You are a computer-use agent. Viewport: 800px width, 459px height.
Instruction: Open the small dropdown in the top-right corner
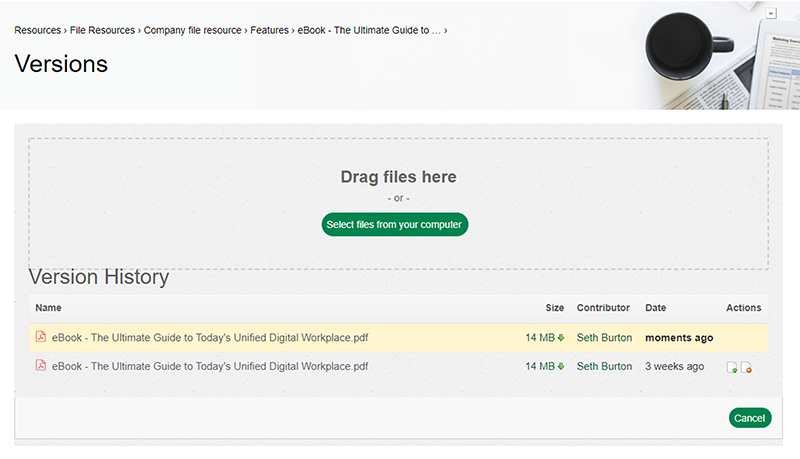[771, 13]
